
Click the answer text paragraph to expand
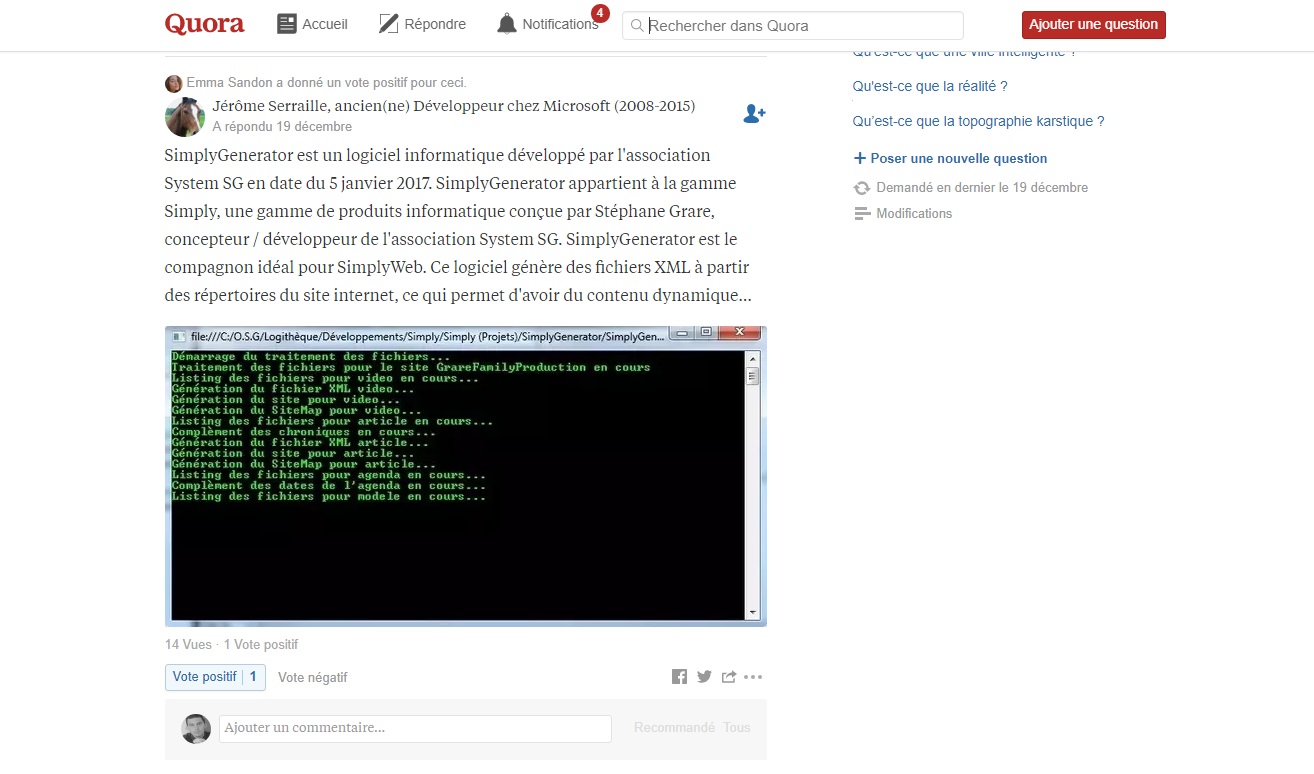pos(458,226)
